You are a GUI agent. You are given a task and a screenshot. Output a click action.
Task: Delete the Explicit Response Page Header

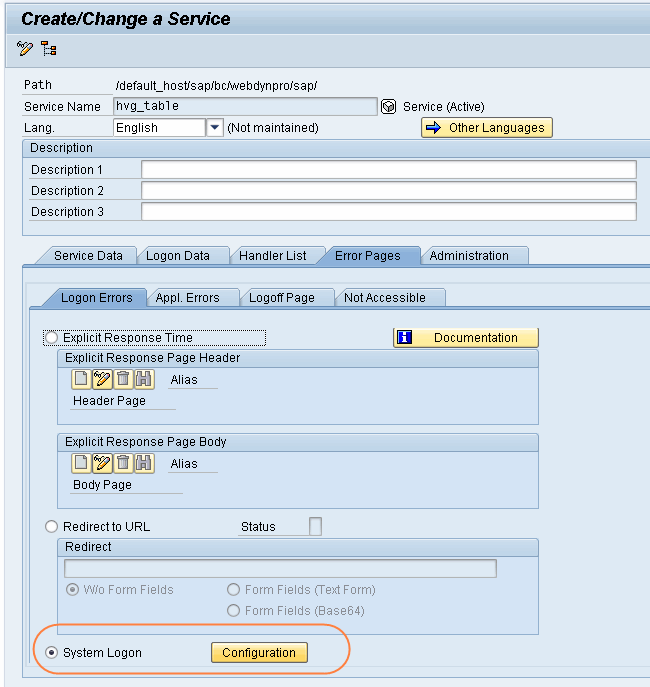tap(123, 380)
